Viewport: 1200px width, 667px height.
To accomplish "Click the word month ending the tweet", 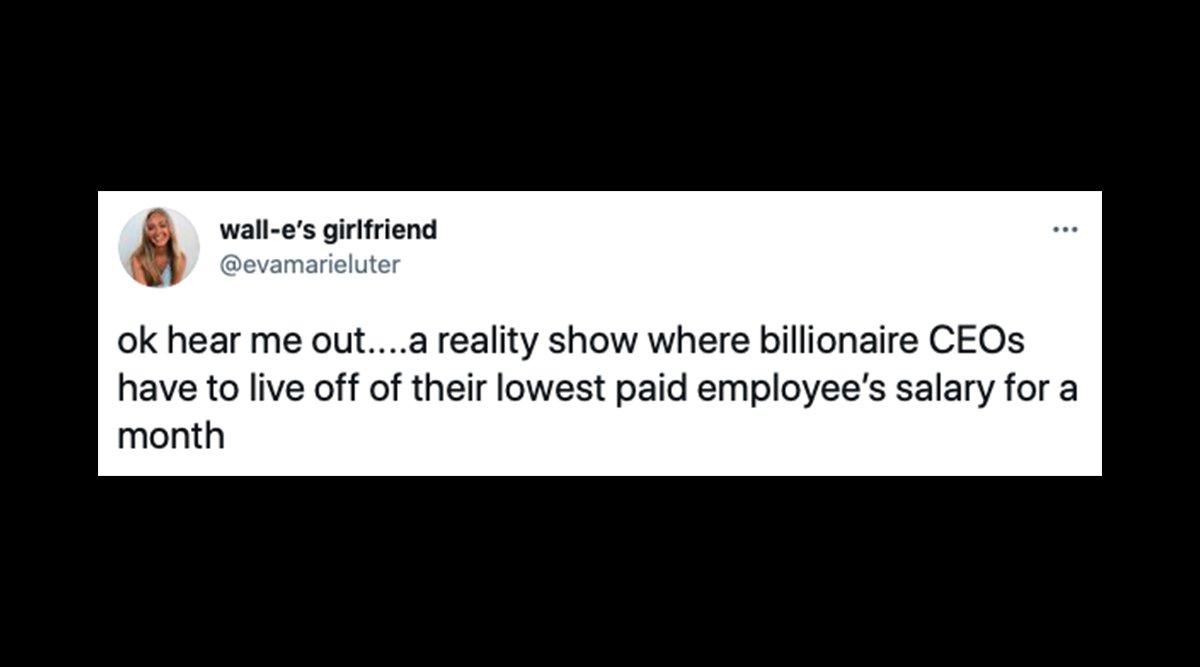I will 168,435.
